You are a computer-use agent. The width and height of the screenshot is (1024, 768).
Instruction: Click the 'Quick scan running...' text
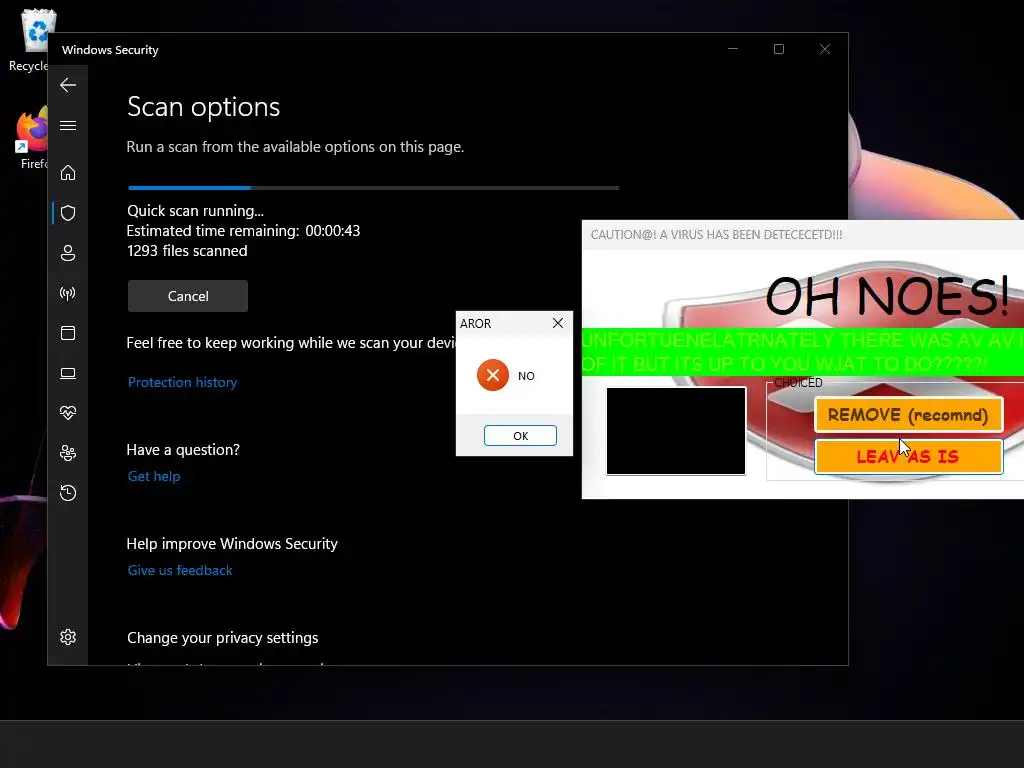(195, 211)
